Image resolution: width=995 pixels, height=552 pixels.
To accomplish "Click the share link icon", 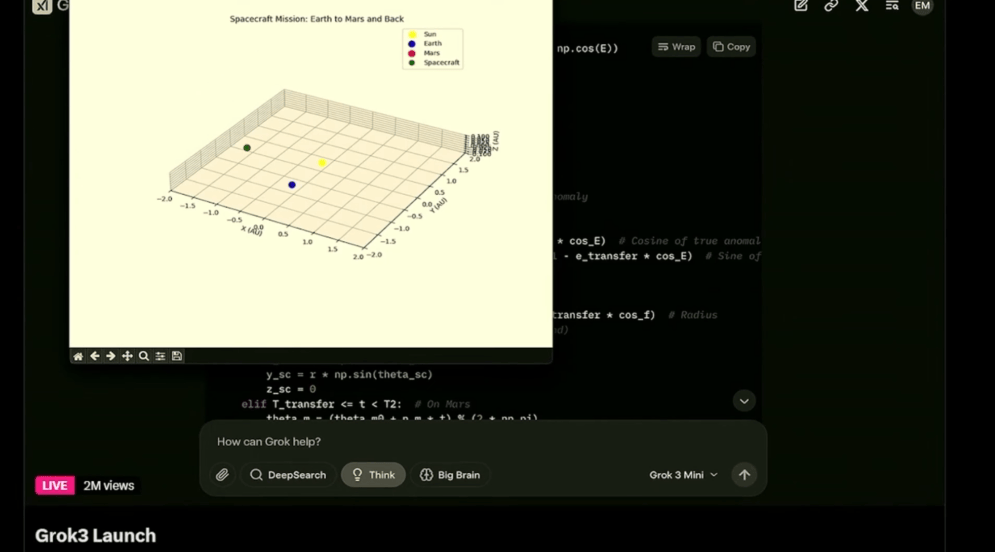I will coord(831,6).
